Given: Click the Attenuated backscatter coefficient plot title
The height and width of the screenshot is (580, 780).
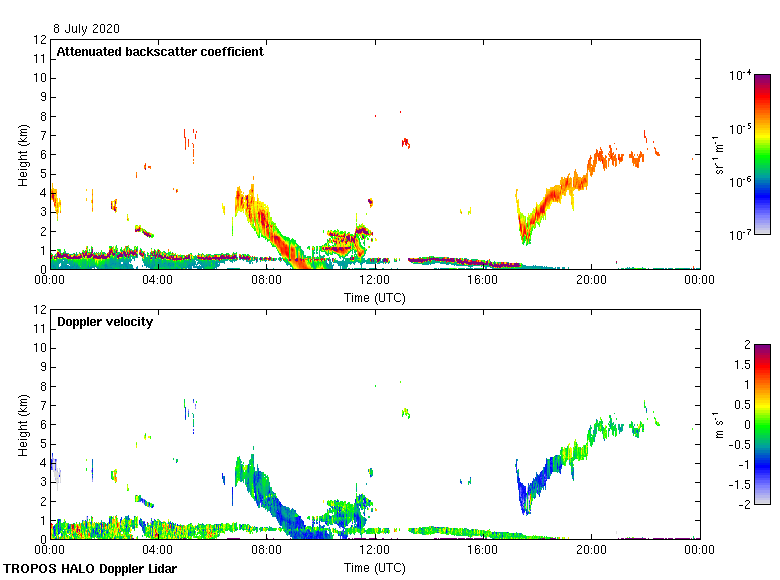Looking at the screenshot, I should (x=160, y=52).
